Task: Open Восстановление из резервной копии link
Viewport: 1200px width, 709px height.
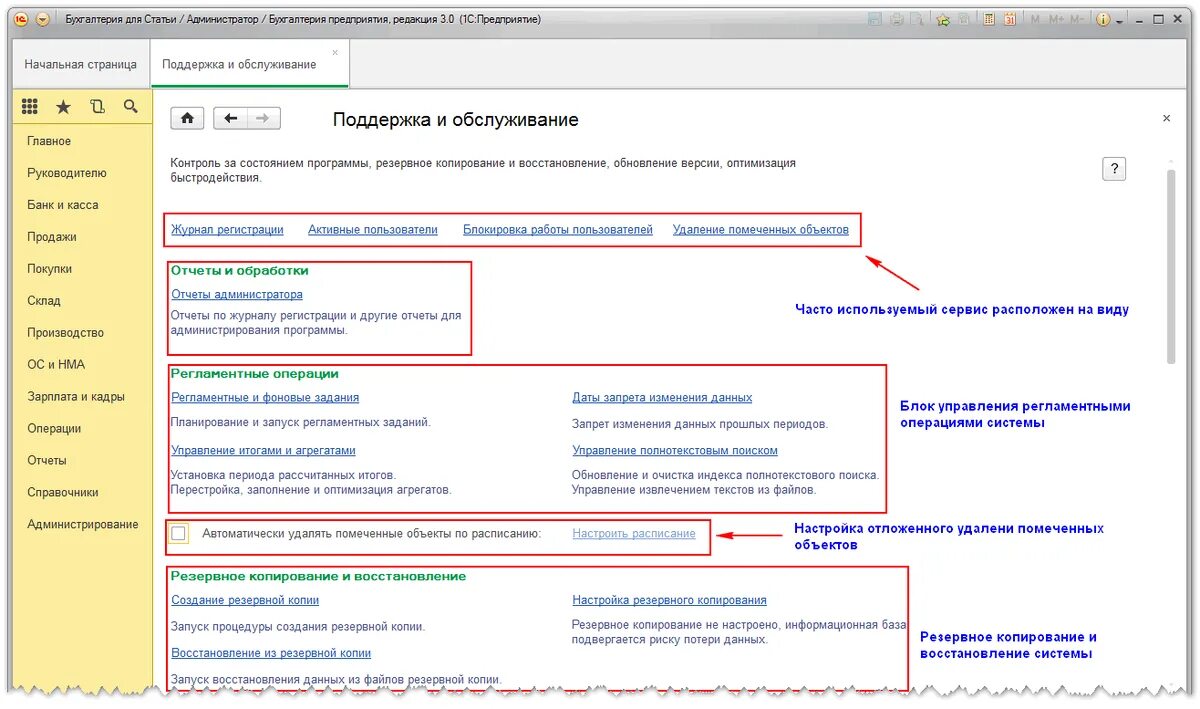Action: pyautogui.click(x=271, y=654)
